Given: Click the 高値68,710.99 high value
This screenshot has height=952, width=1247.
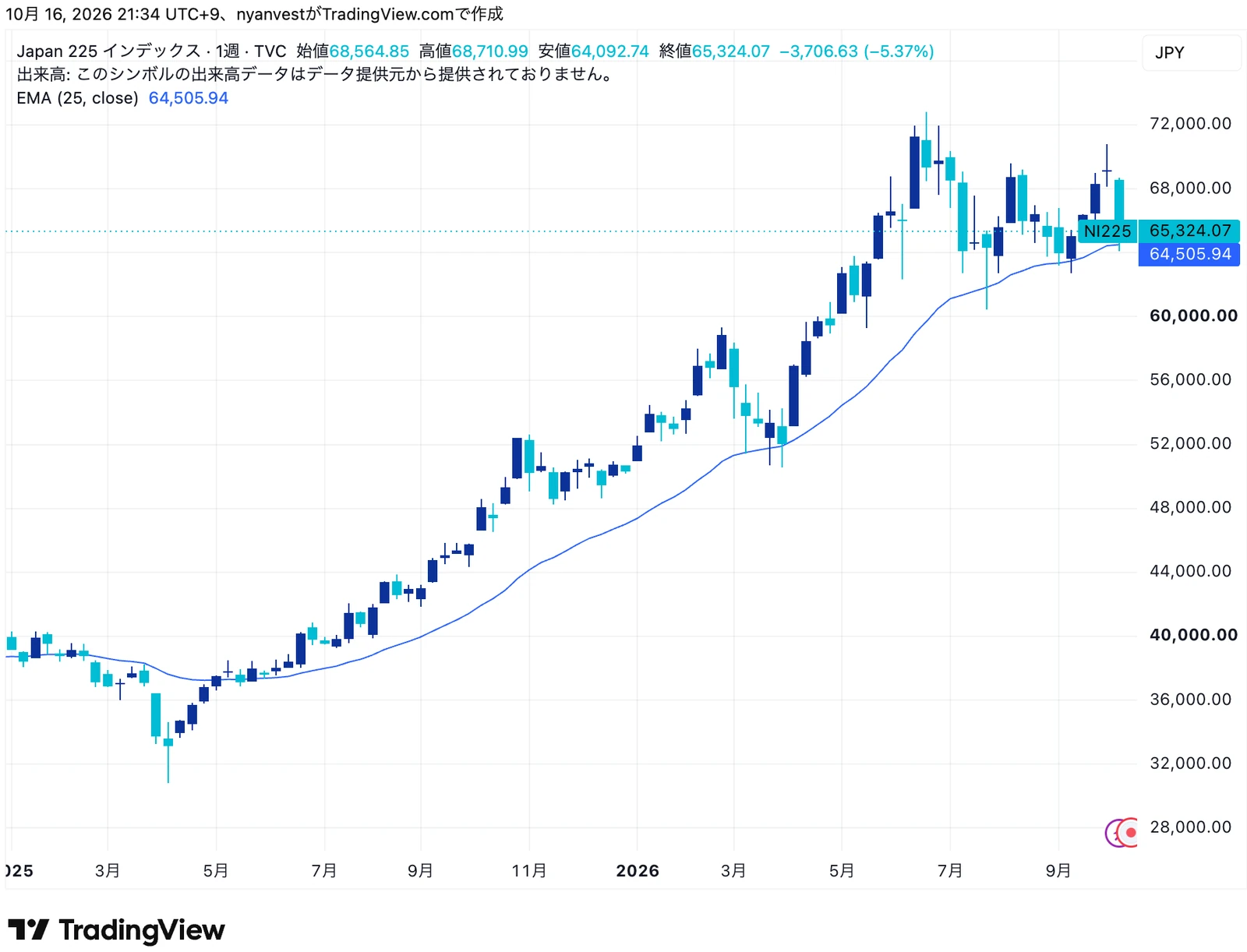Looking at the screenshot, I should (x=473, y=51).
